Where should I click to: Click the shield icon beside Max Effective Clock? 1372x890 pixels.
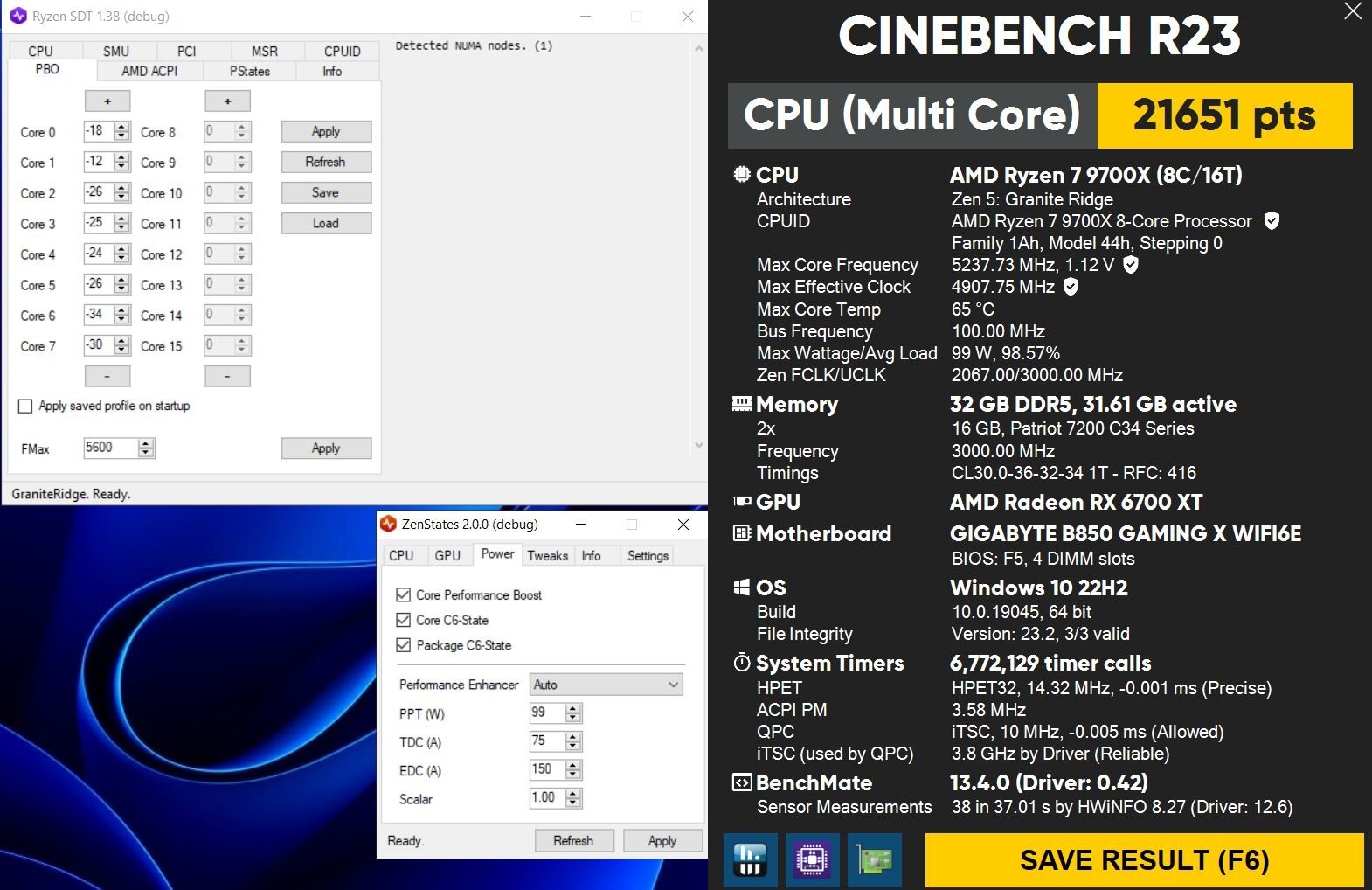(1071, 287)
